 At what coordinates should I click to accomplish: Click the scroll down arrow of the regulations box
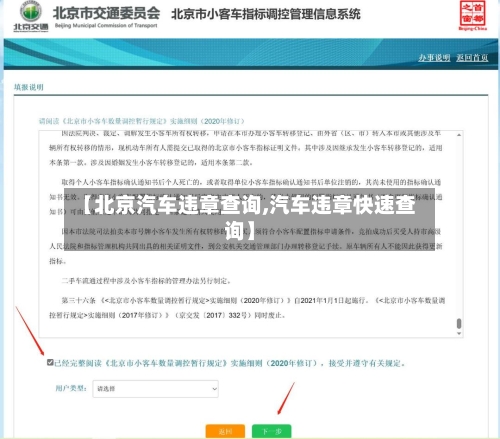coord(459,333)
